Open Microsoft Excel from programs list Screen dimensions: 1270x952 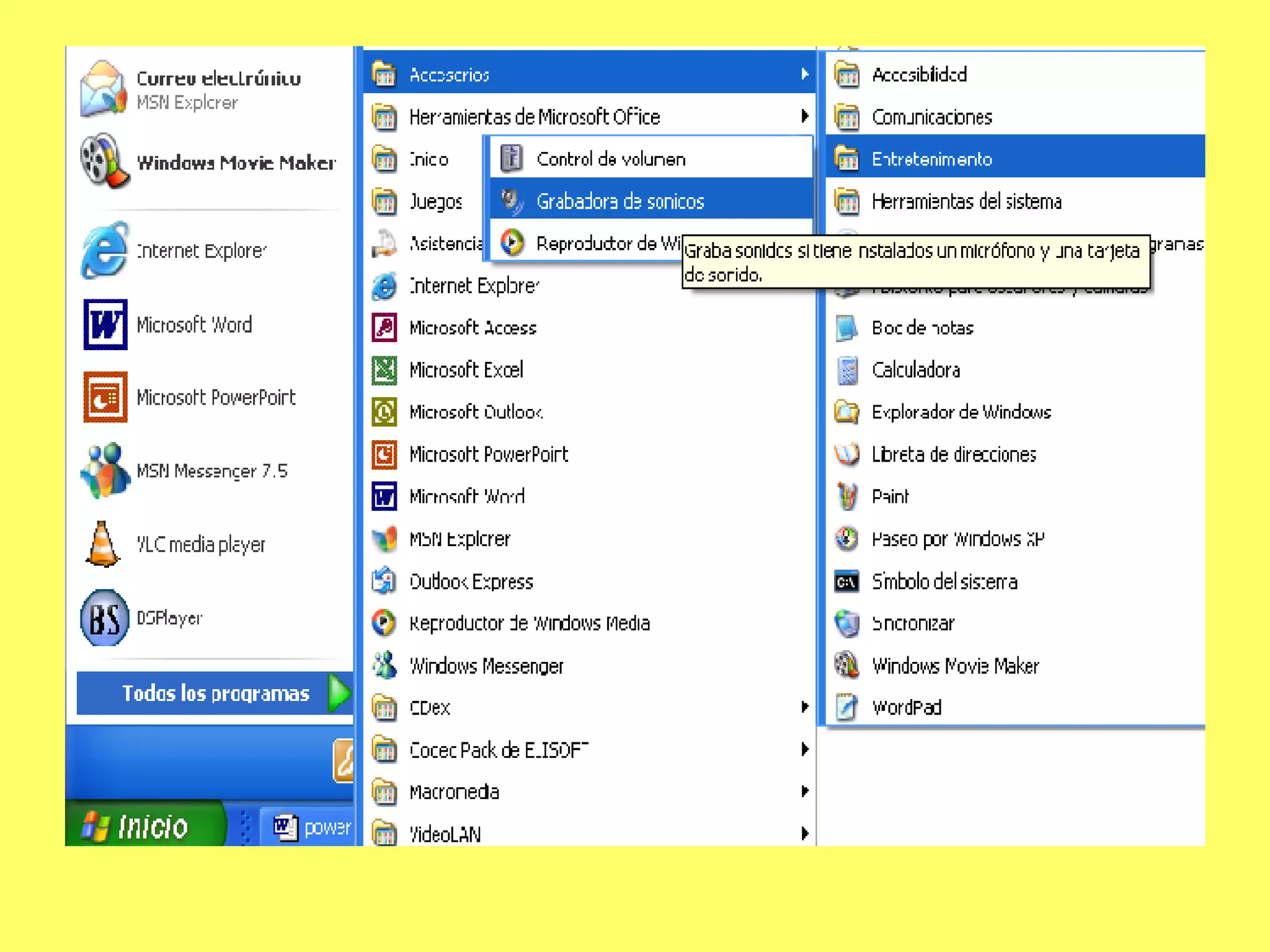pos(466,370)
